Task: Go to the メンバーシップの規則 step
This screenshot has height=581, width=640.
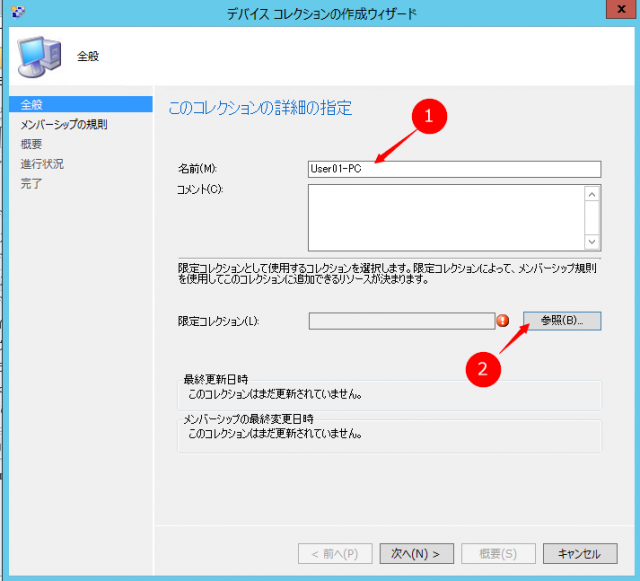Action: (x=64, y=125)
